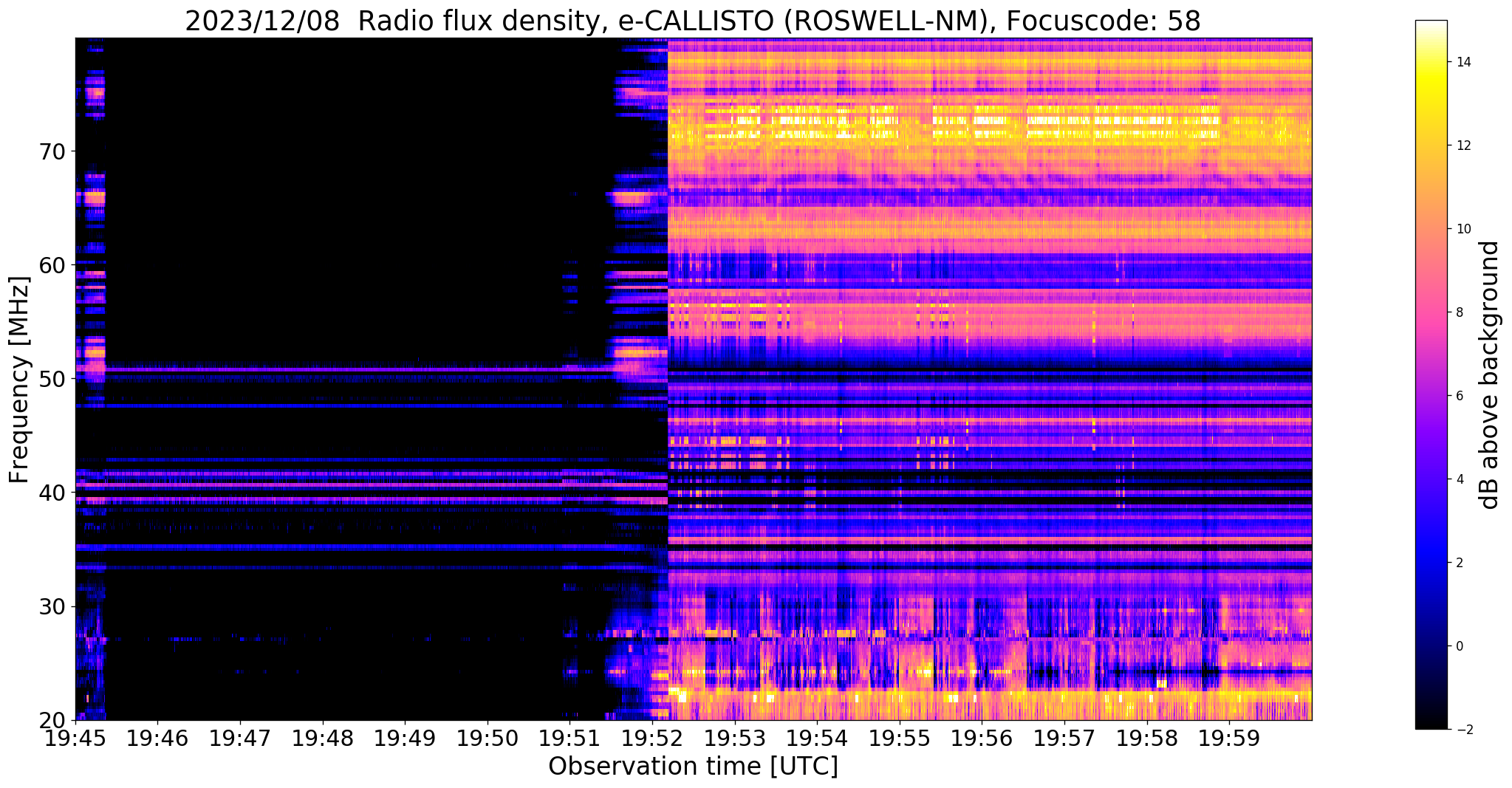The width and height of the screenshot is (1512, 788).
Task: Click the 'Frequency [MHz]' y-axis label
Action: 20,380
